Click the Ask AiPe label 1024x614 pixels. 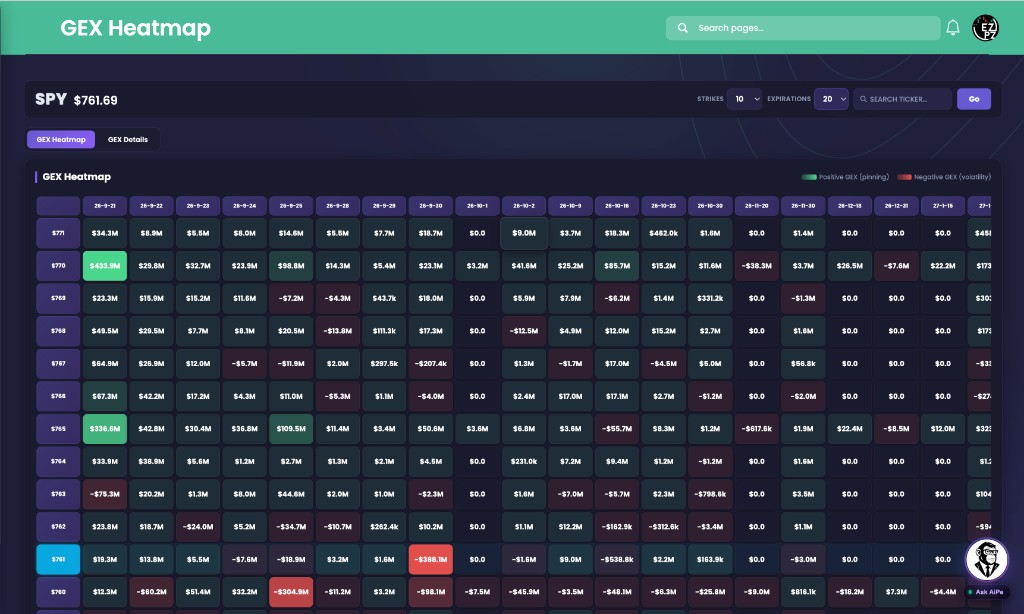click(989, 592)
